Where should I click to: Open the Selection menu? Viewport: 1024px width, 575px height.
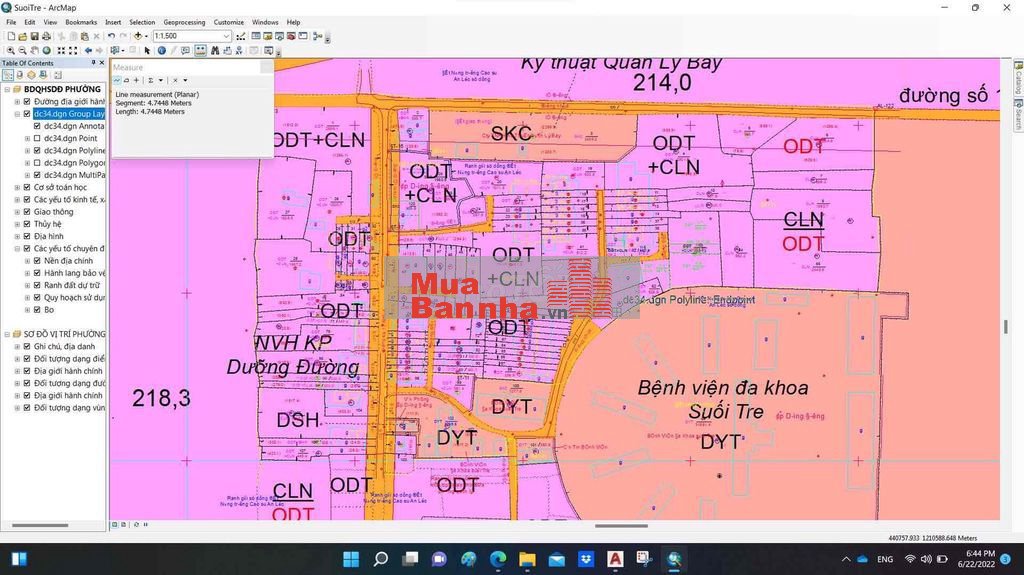[x=142, y=22]
